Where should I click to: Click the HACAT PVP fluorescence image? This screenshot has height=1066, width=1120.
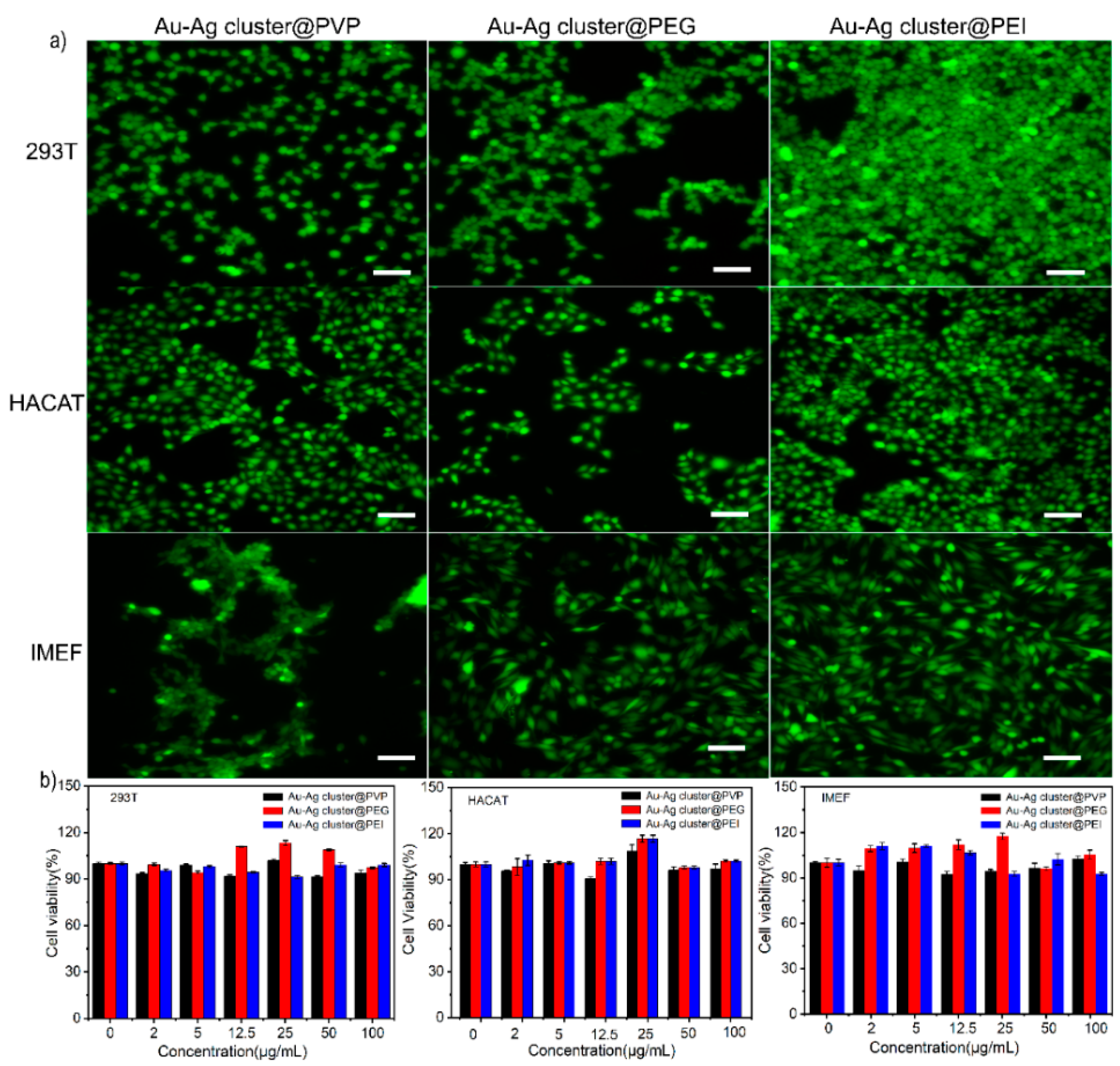click(x=257, y=409)
